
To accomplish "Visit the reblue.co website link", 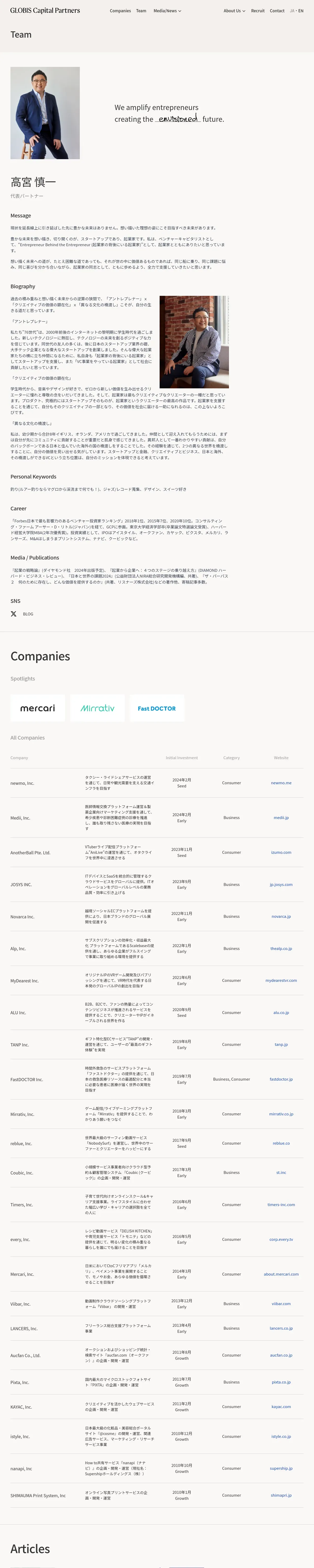I will 281,1143.
